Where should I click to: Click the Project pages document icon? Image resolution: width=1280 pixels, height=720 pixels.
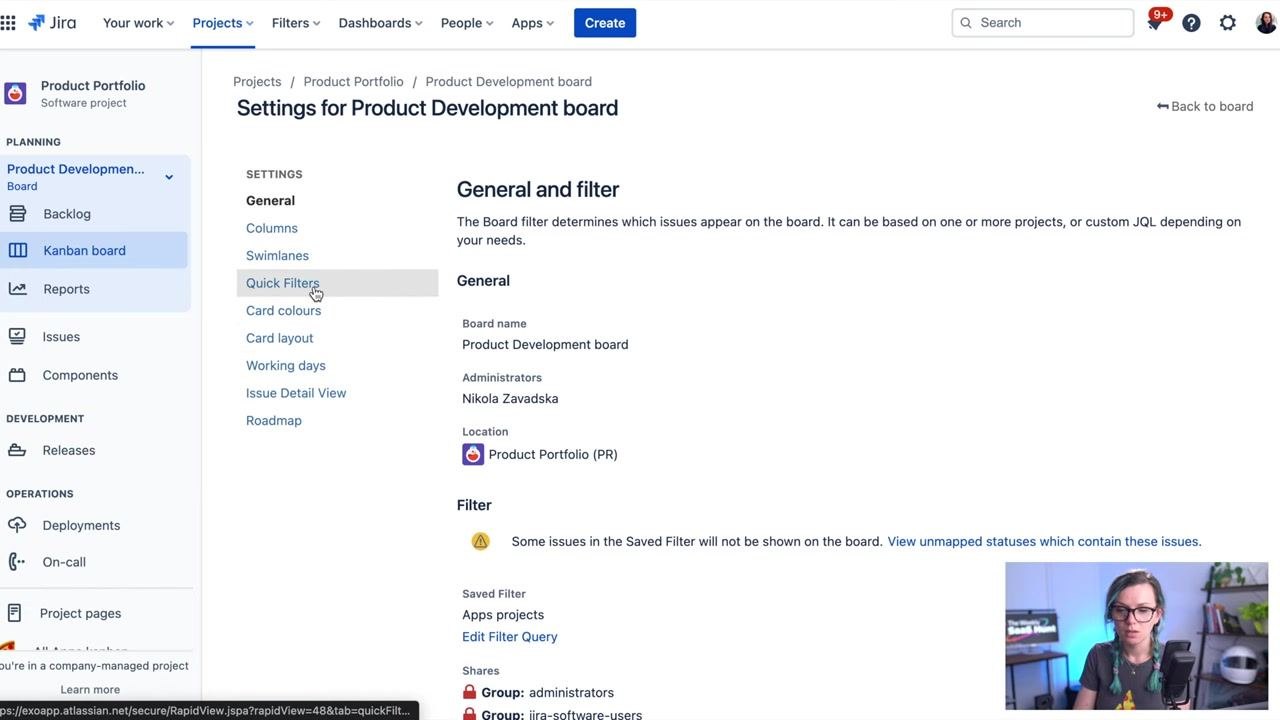click(15, 613)
